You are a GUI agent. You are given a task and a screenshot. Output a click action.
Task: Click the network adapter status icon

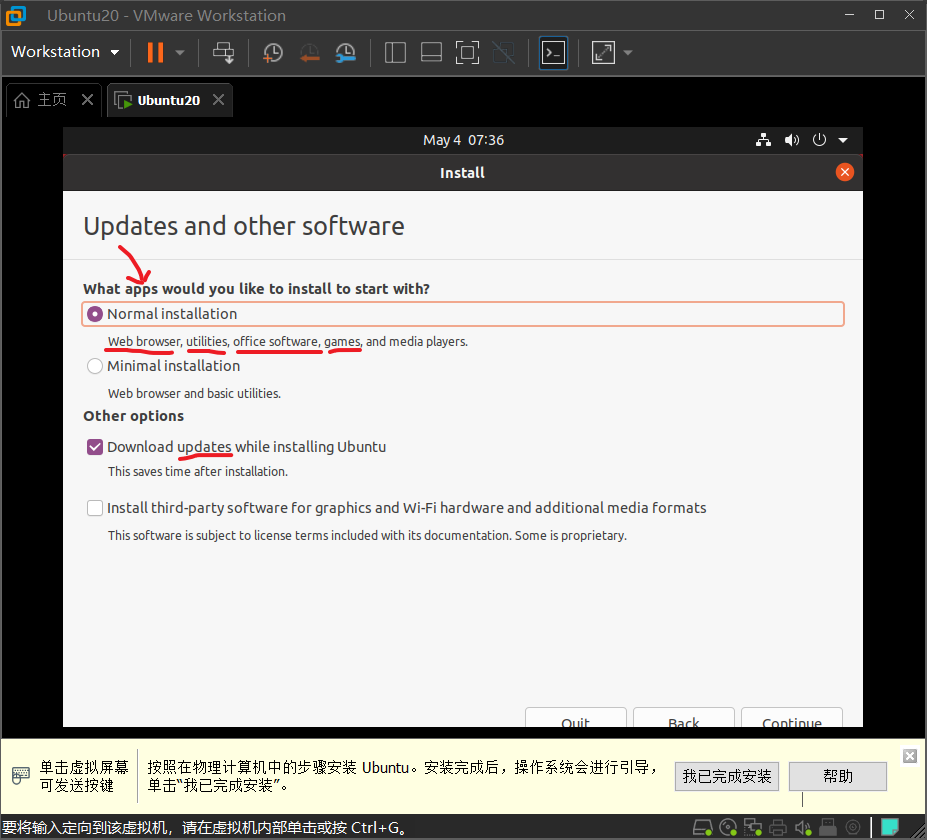(x=753, y=828)
